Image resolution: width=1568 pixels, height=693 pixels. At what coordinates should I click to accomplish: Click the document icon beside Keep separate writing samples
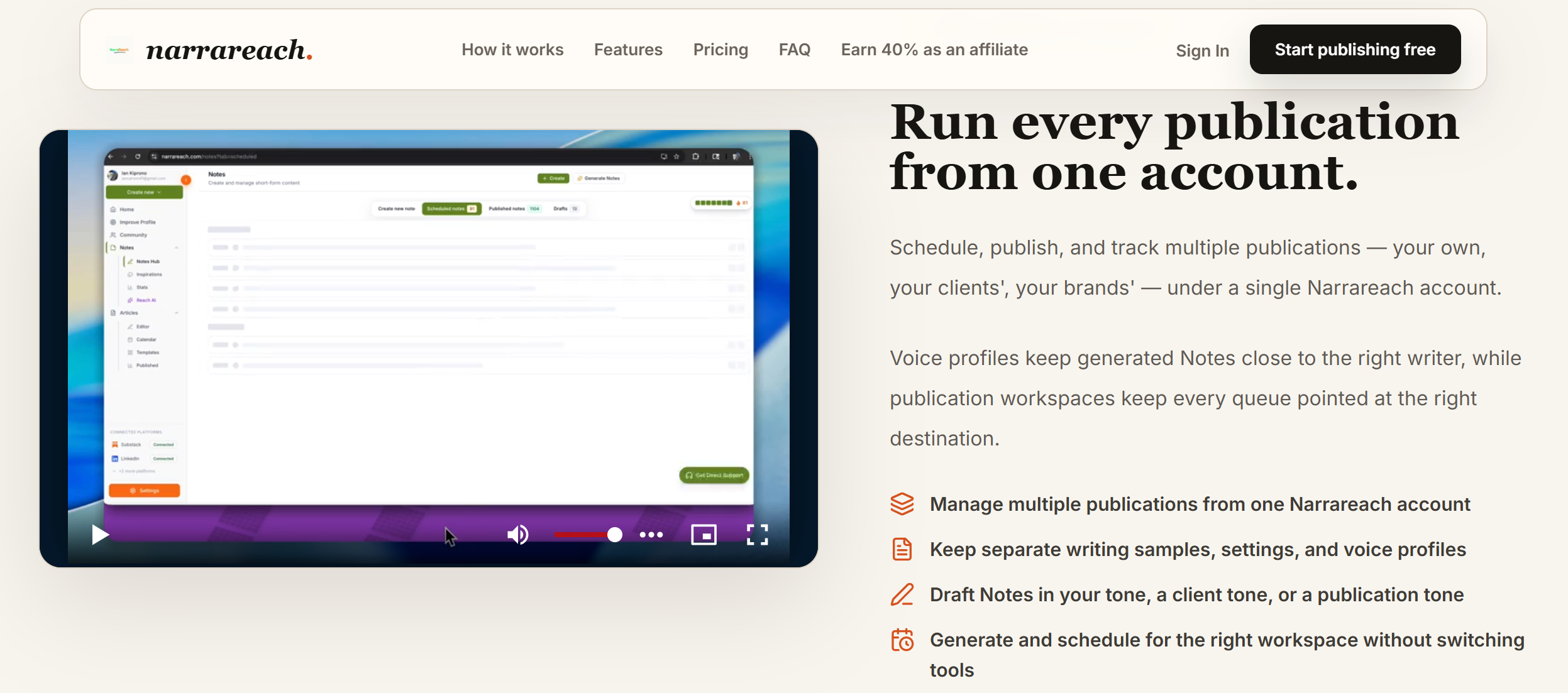(x=902, y=549)
